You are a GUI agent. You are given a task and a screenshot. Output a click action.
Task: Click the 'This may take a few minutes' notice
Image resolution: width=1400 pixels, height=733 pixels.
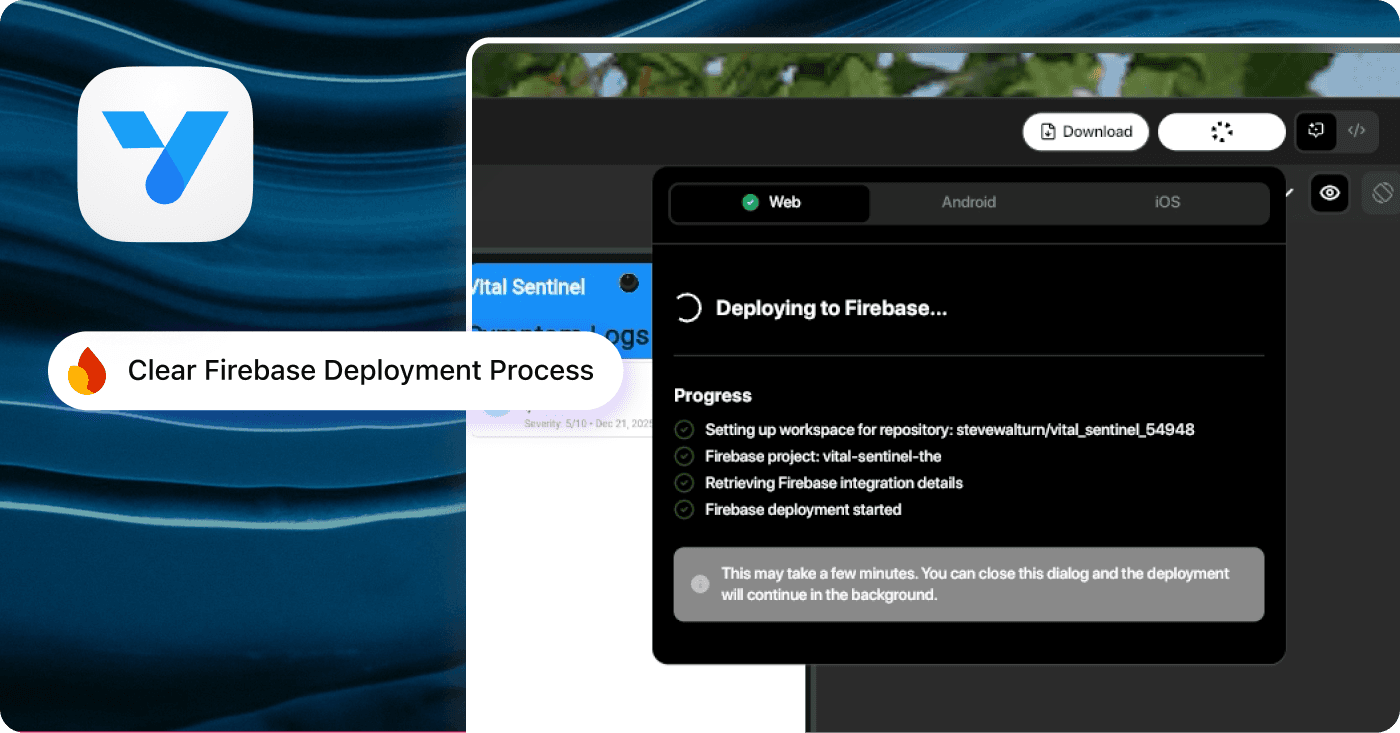point(969,584)
